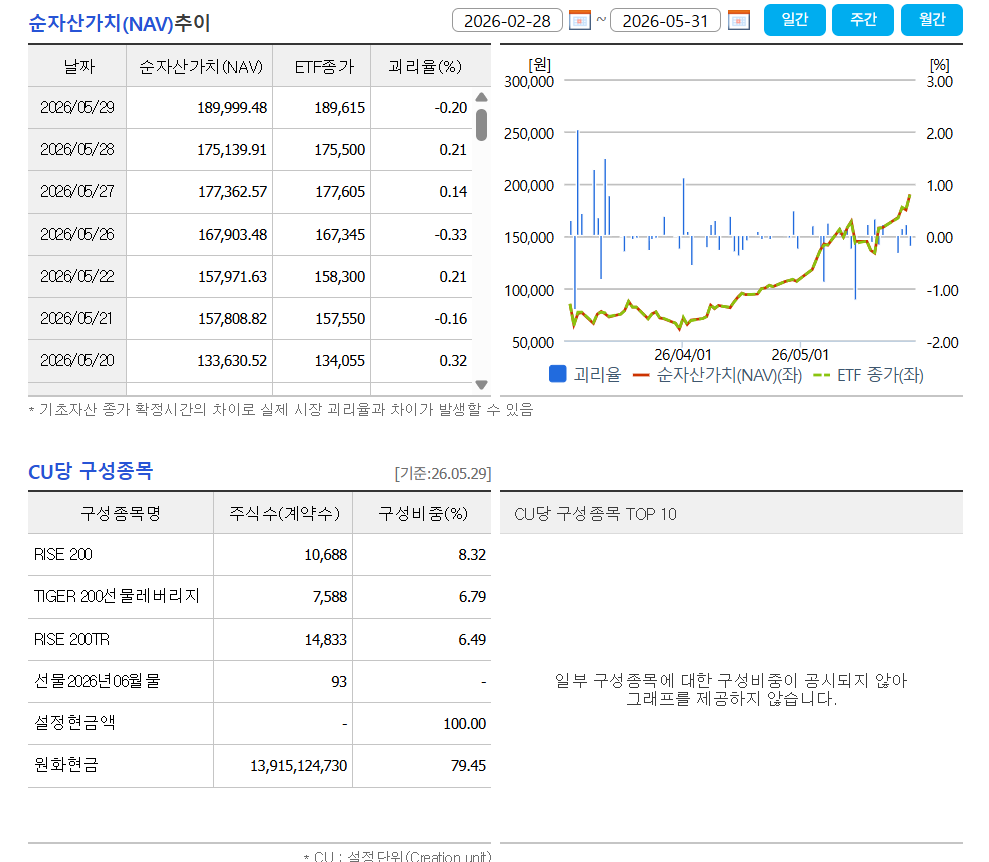Select the date cell 2026/05/20
This screenshot has width=989, height=862.
pos(78,361)
